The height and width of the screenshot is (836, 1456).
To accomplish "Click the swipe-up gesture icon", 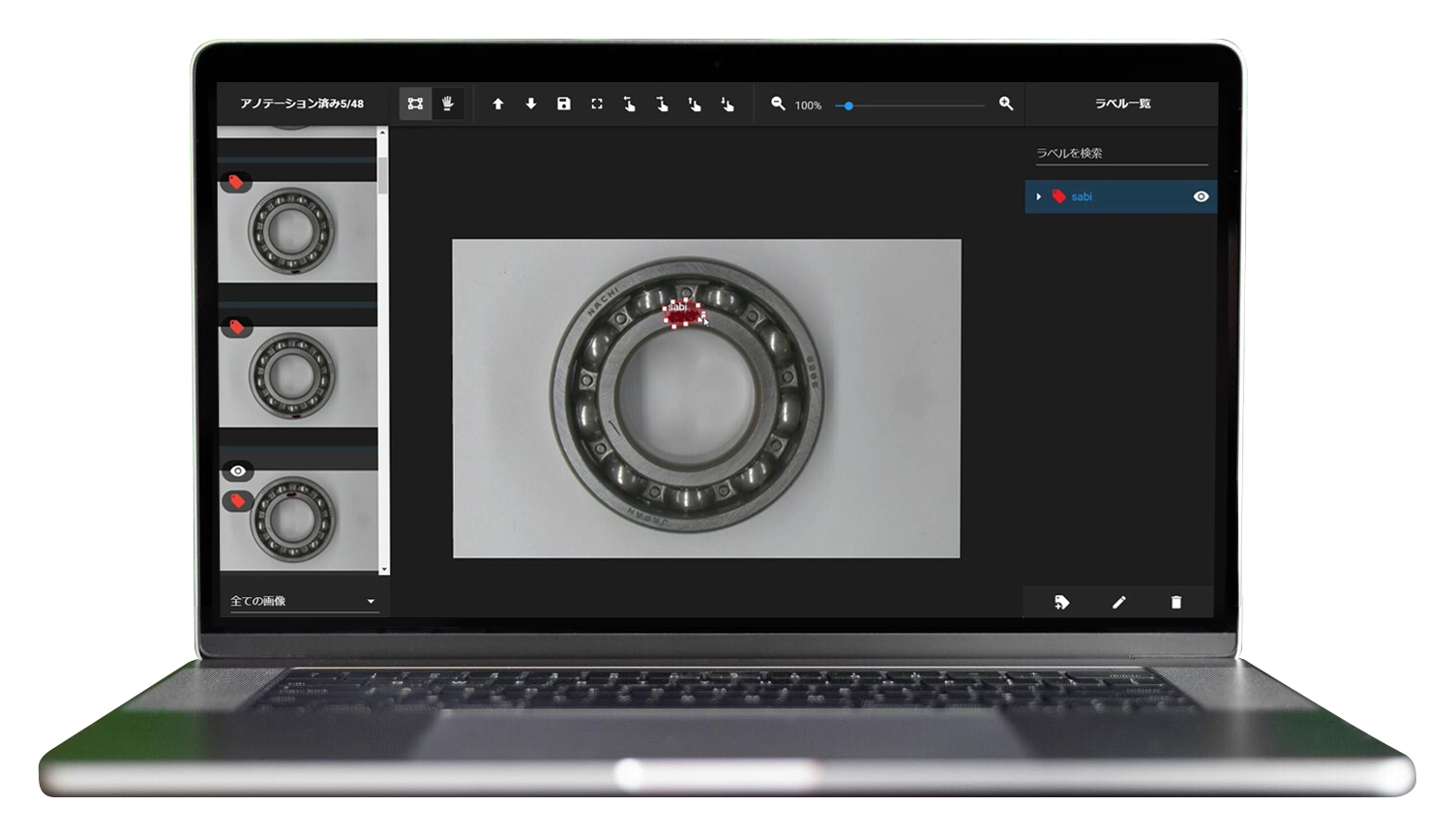I will 695,104.
